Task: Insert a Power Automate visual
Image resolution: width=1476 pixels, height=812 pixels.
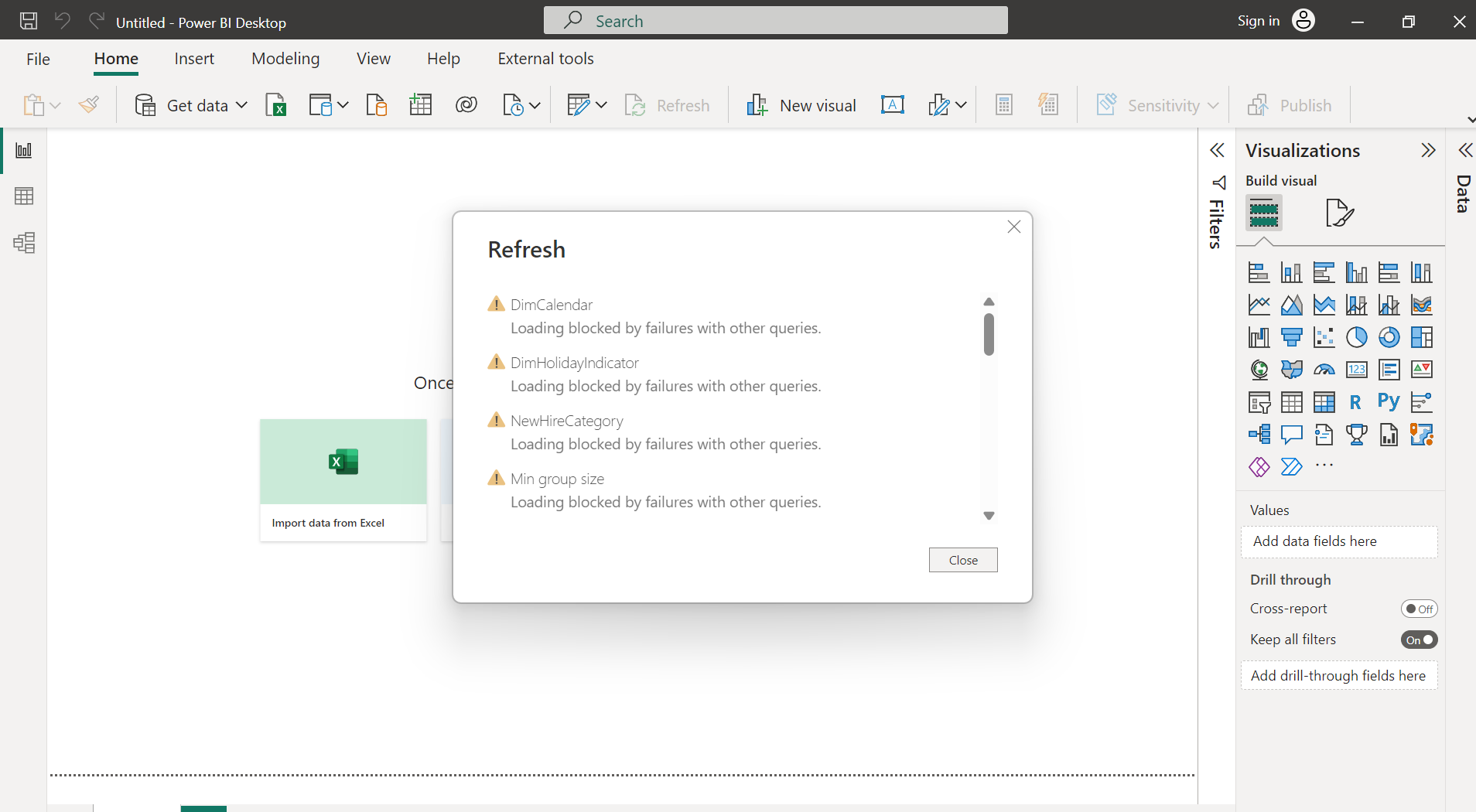Action: coord(1292,467)
